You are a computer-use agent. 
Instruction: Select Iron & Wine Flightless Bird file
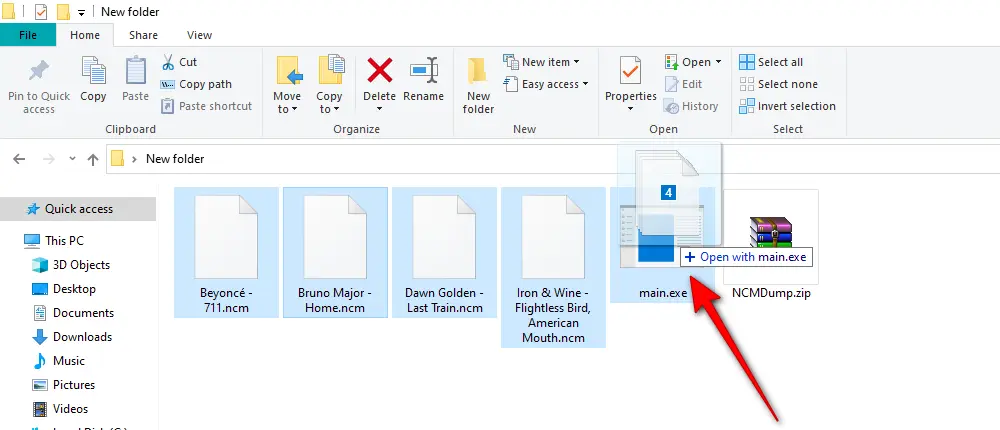pyautogui.click(x=554, y=267)
